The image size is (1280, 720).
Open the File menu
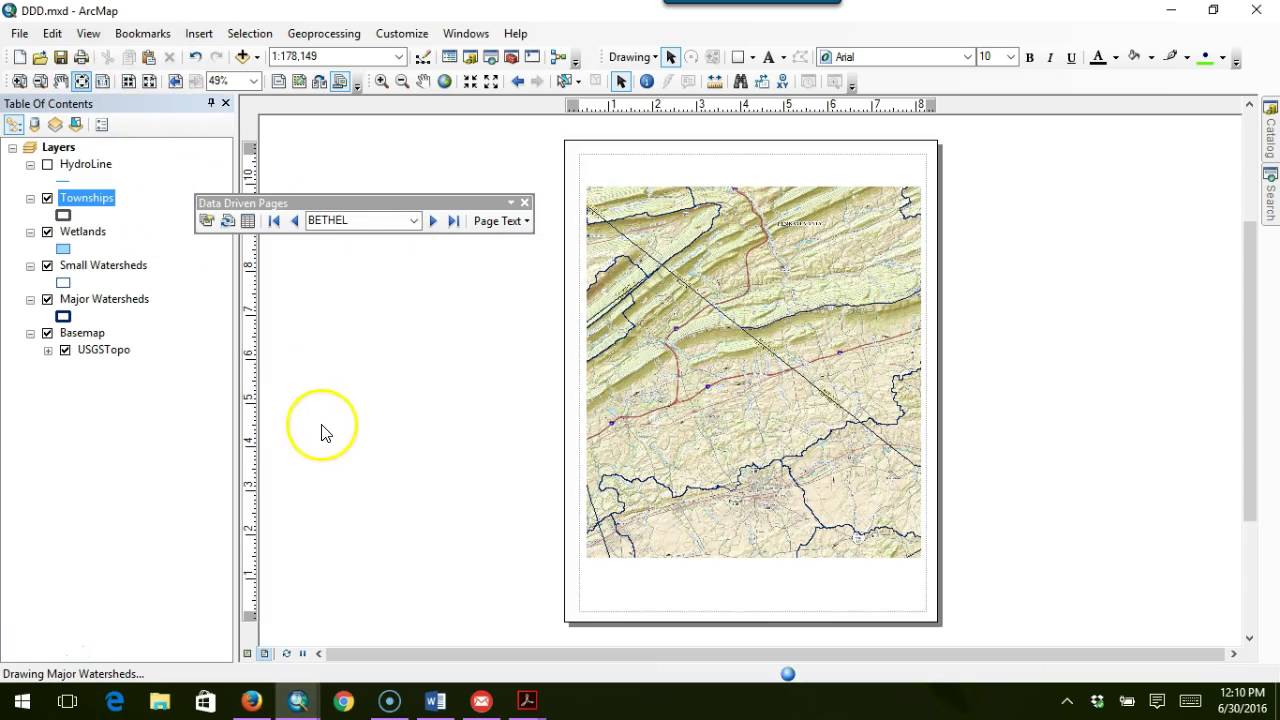click(x=20, y=33)
